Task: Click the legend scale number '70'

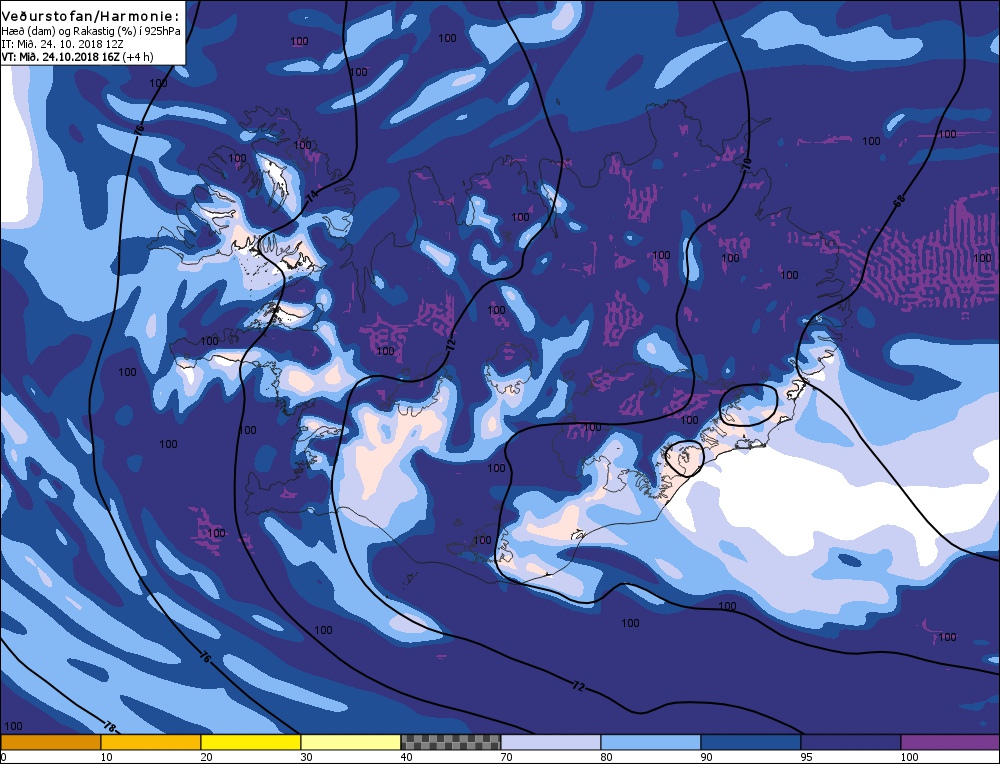Action: 506,757
